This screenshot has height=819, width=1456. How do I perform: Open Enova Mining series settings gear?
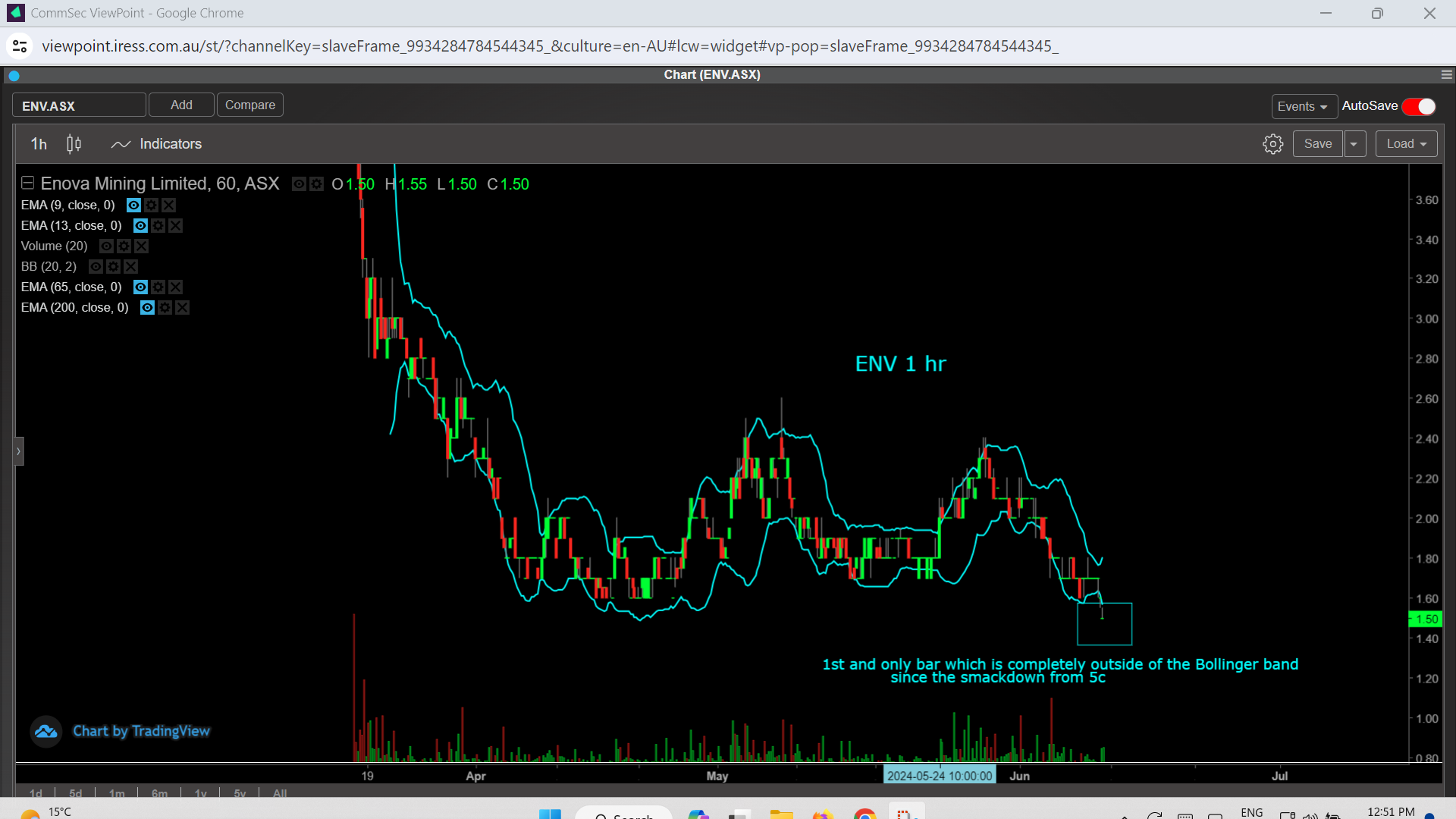coord(316,184)
